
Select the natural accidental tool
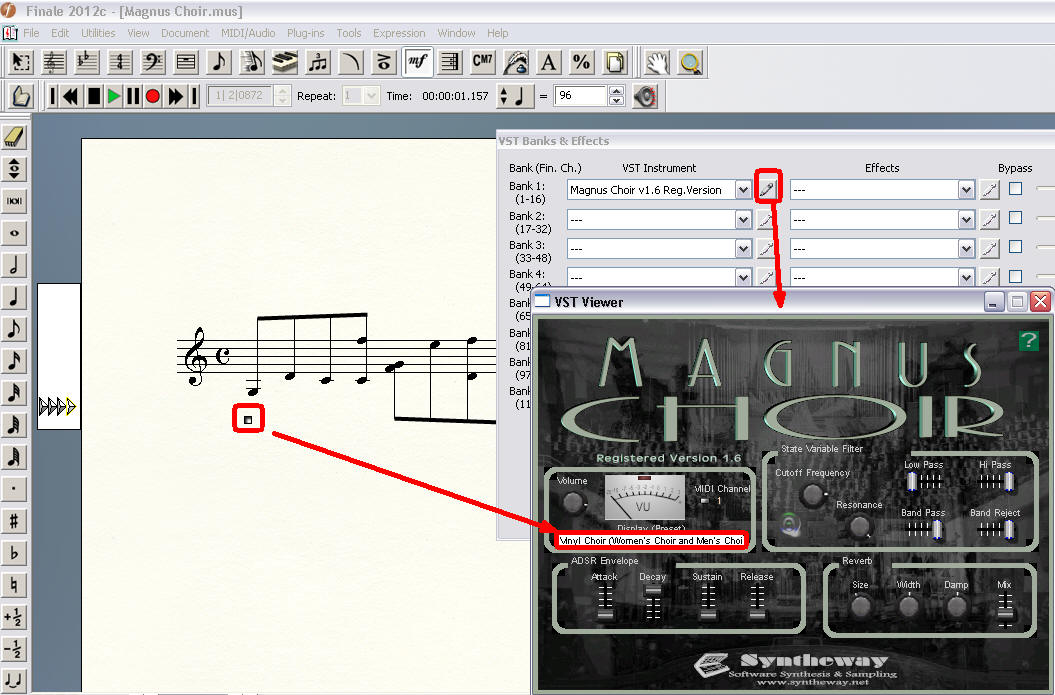click(x=14, y=585)
